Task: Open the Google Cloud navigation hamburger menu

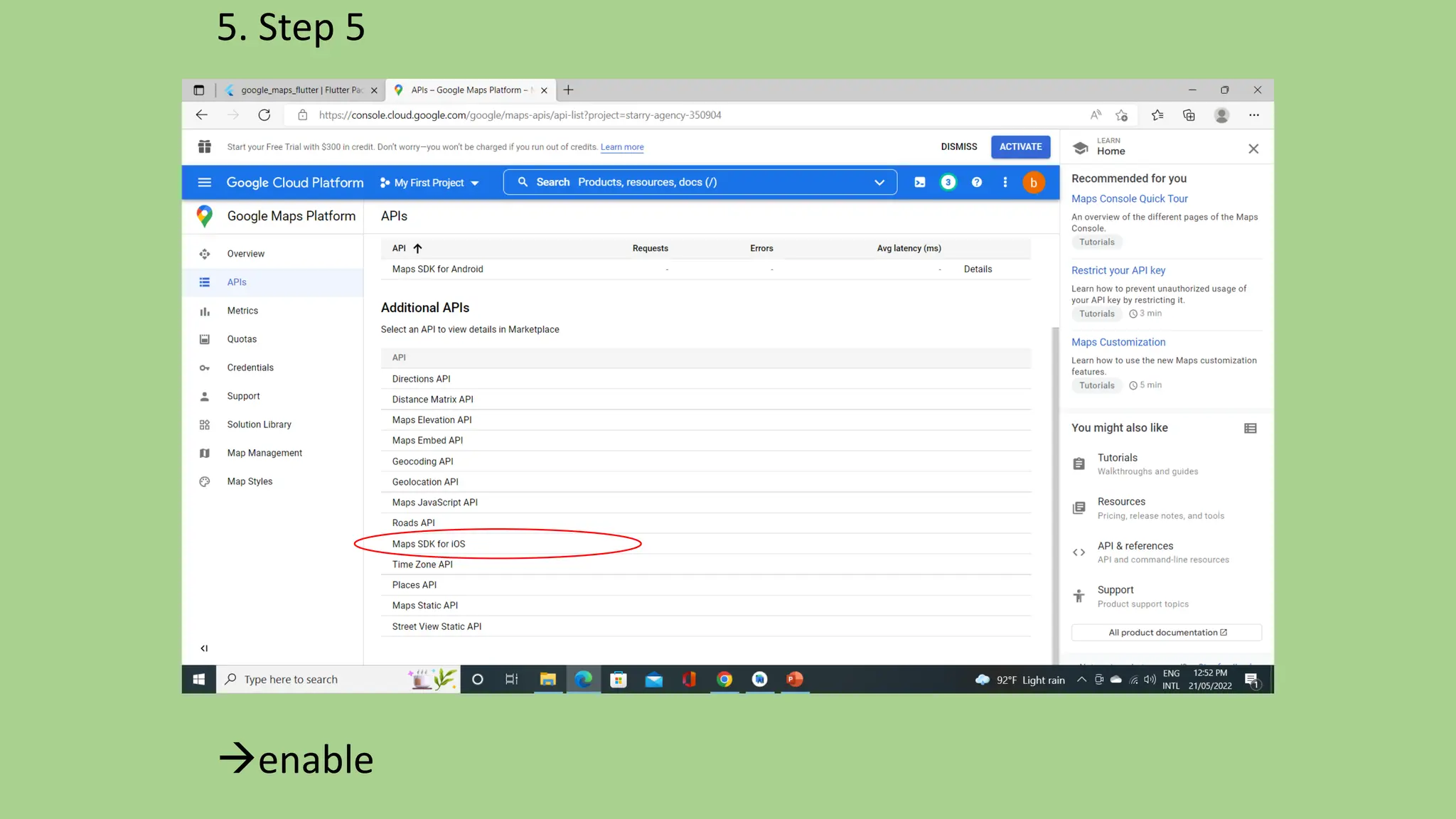Action: click(x=205, y=183)
